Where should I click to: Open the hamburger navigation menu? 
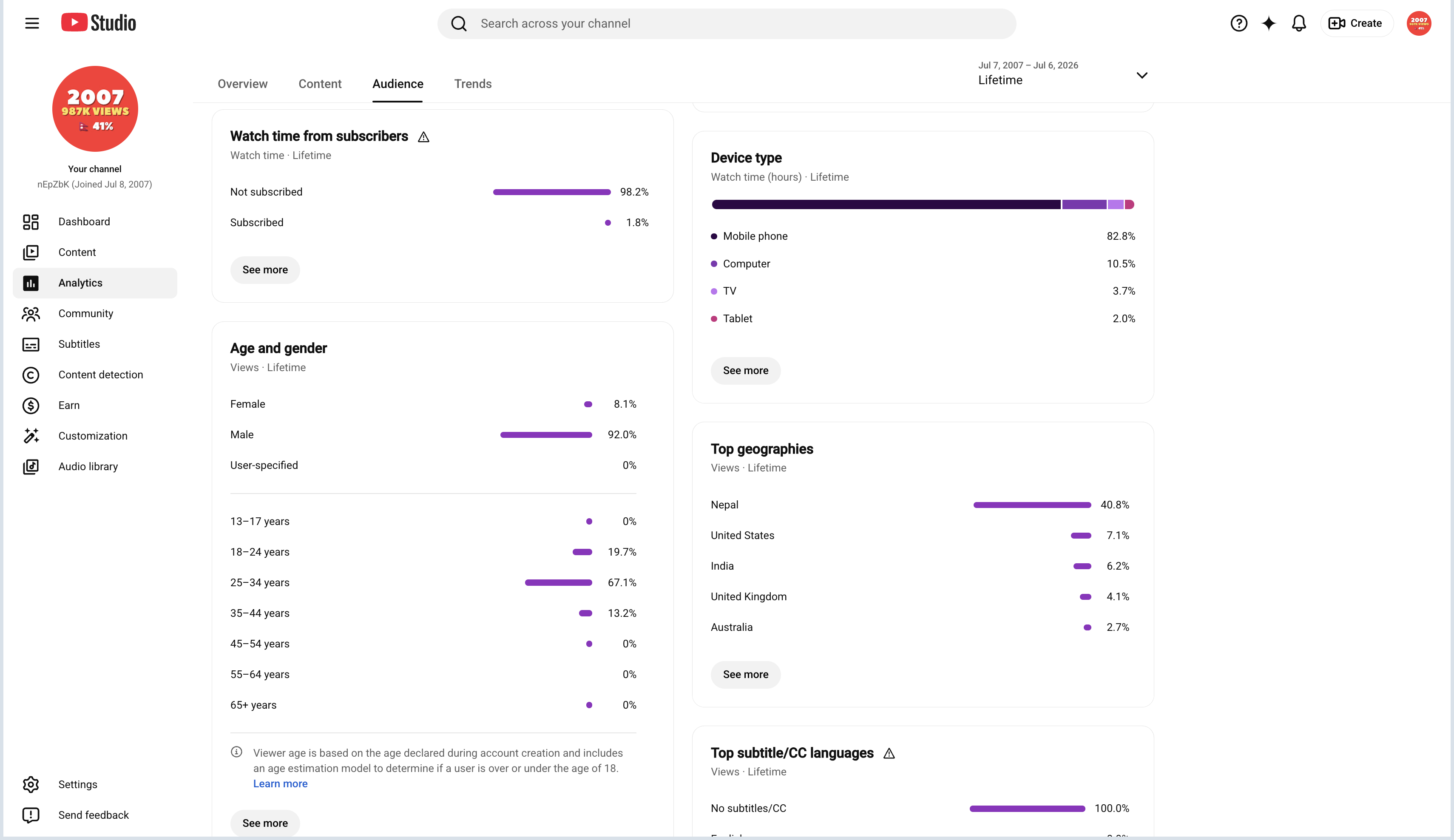click(32, 23)
